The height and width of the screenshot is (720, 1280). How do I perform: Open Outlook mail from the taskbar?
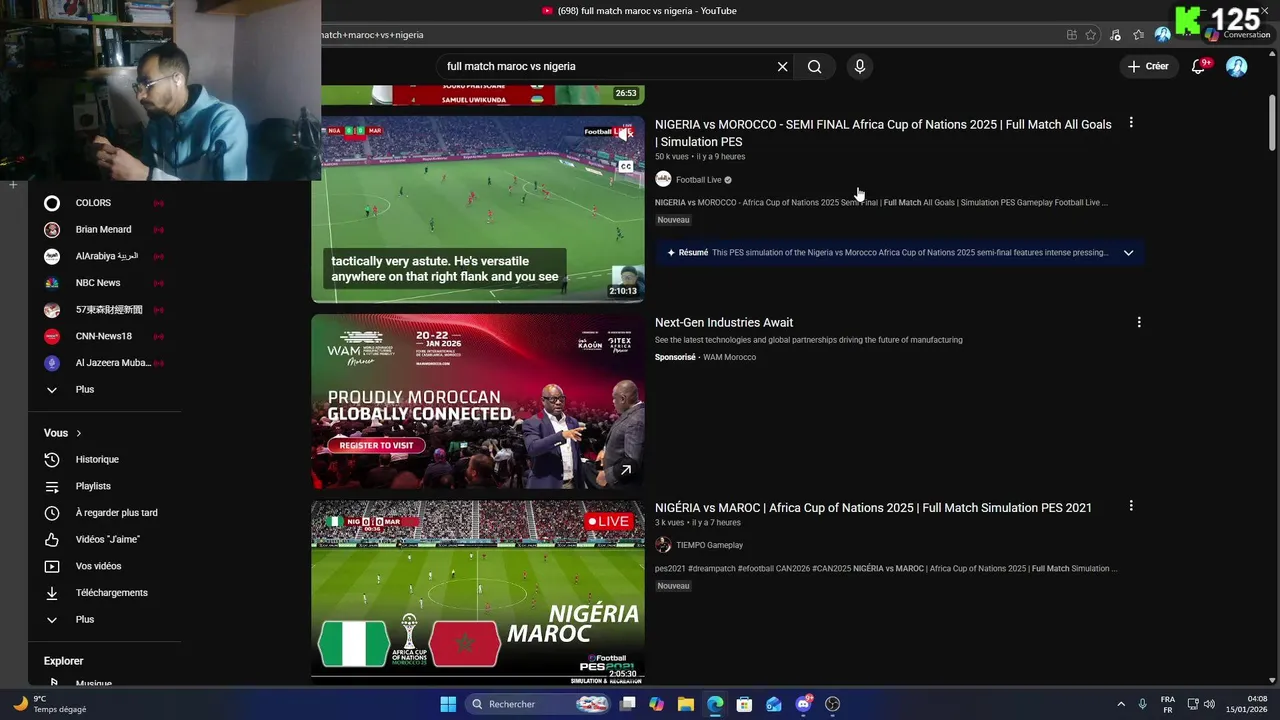pos(774,704)
